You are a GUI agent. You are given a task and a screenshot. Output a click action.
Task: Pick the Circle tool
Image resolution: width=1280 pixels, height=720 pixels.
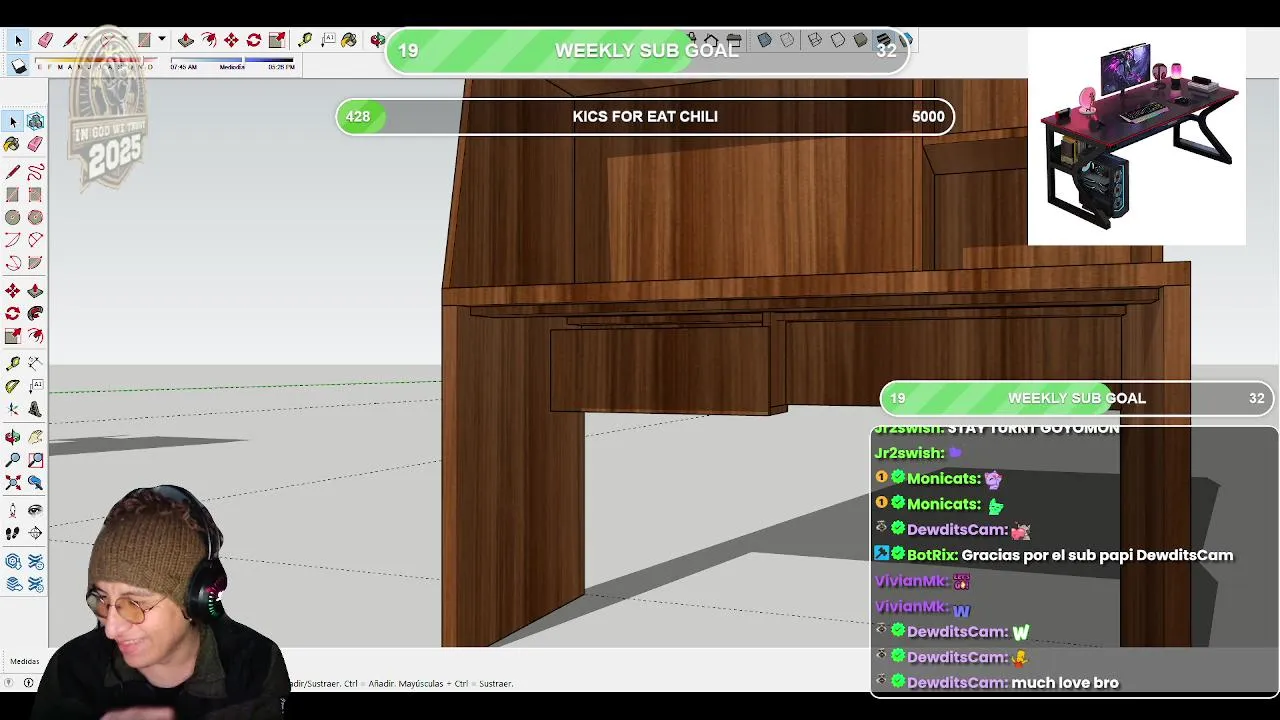pos(13,217)
